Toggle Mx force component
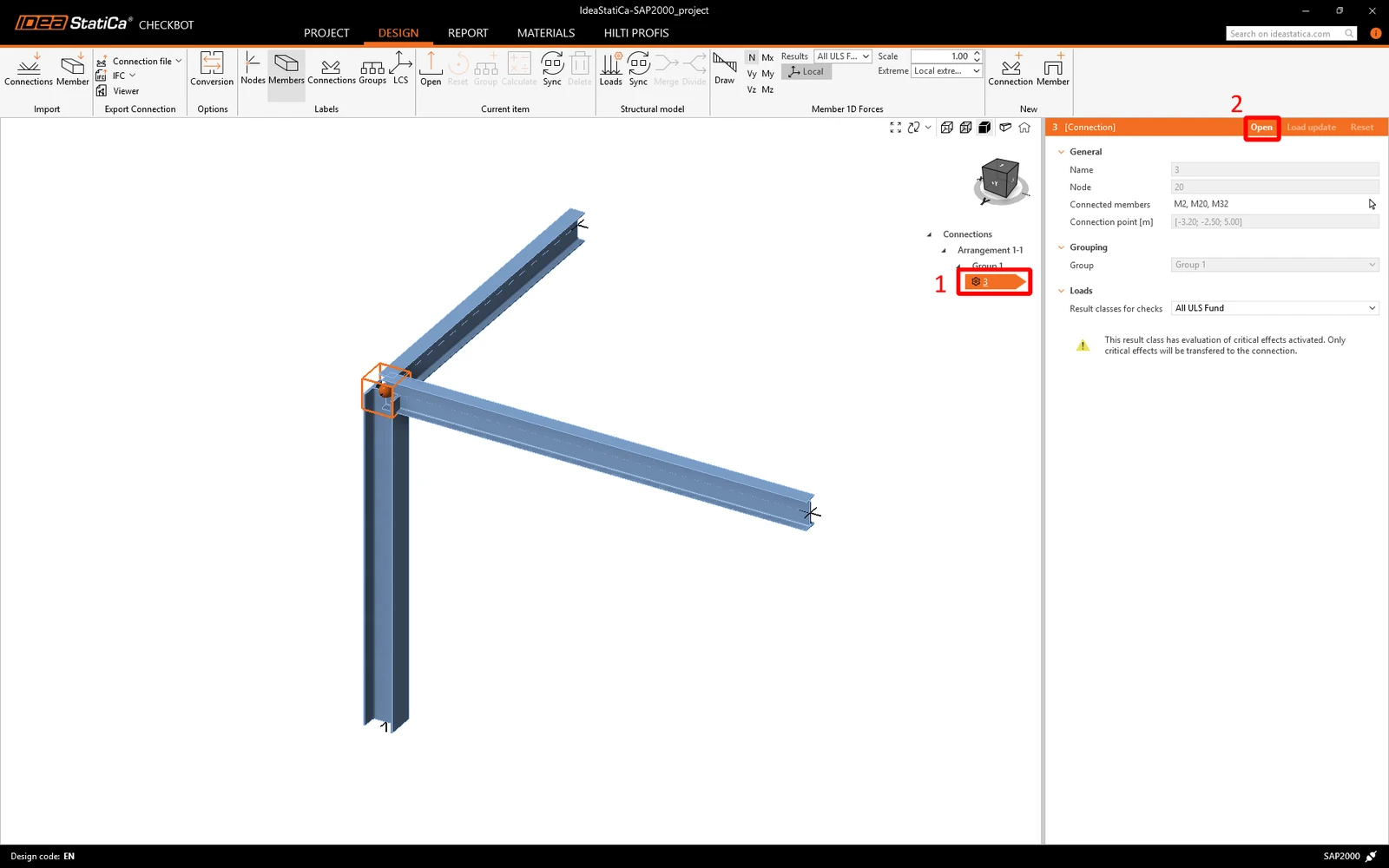 click(x=767, y=57)
